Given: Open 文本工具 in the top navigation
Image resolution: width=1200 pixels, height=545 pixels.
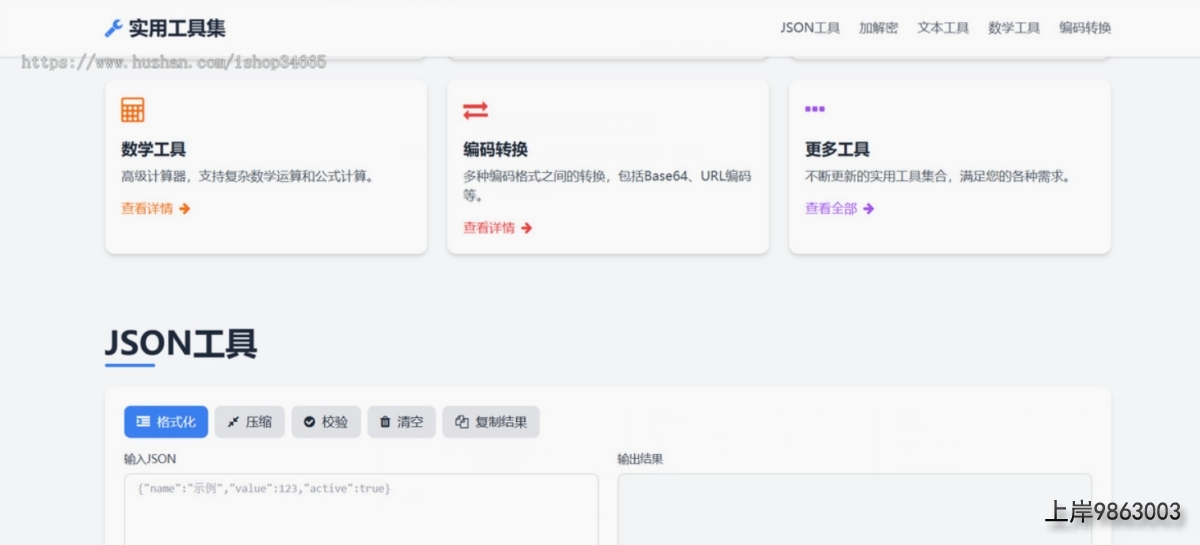Looking at the screenshot, I should (x=943, y=28).
